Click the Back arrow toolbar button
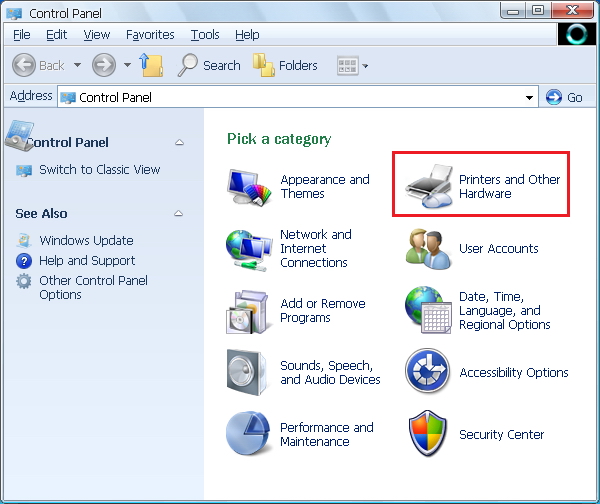Image resolution: width=600 pixels, height=504 pixels. point(24,65)
